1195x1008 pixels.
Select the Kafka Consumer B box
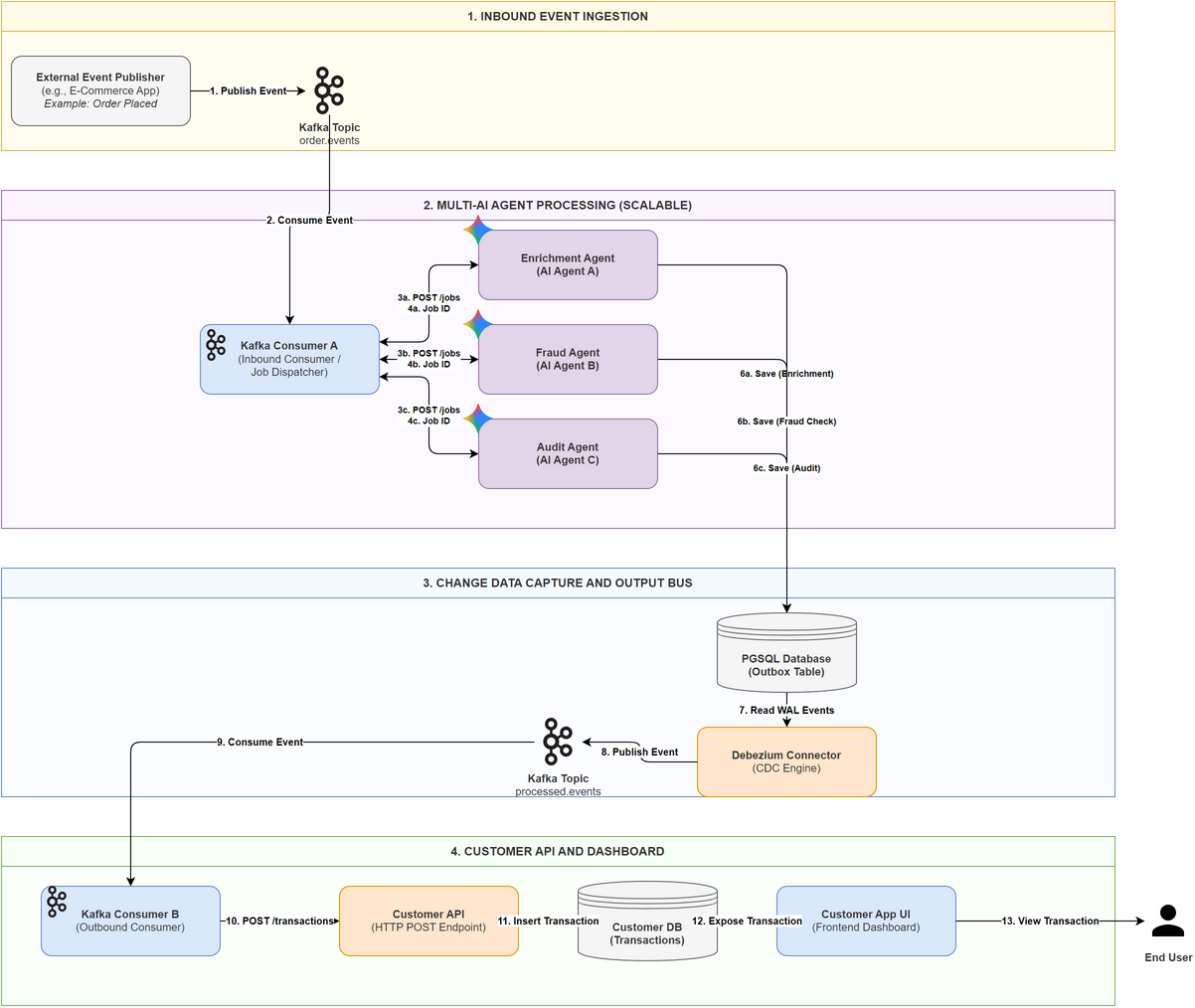coord(130,922)
